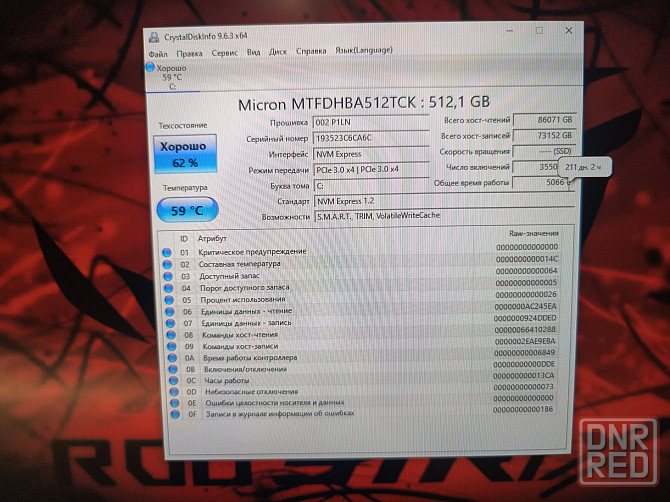The width and height of the screenshot is (670, 502).
Task: Click the Интерфейс field NVM Express
Action: point(371,154)
